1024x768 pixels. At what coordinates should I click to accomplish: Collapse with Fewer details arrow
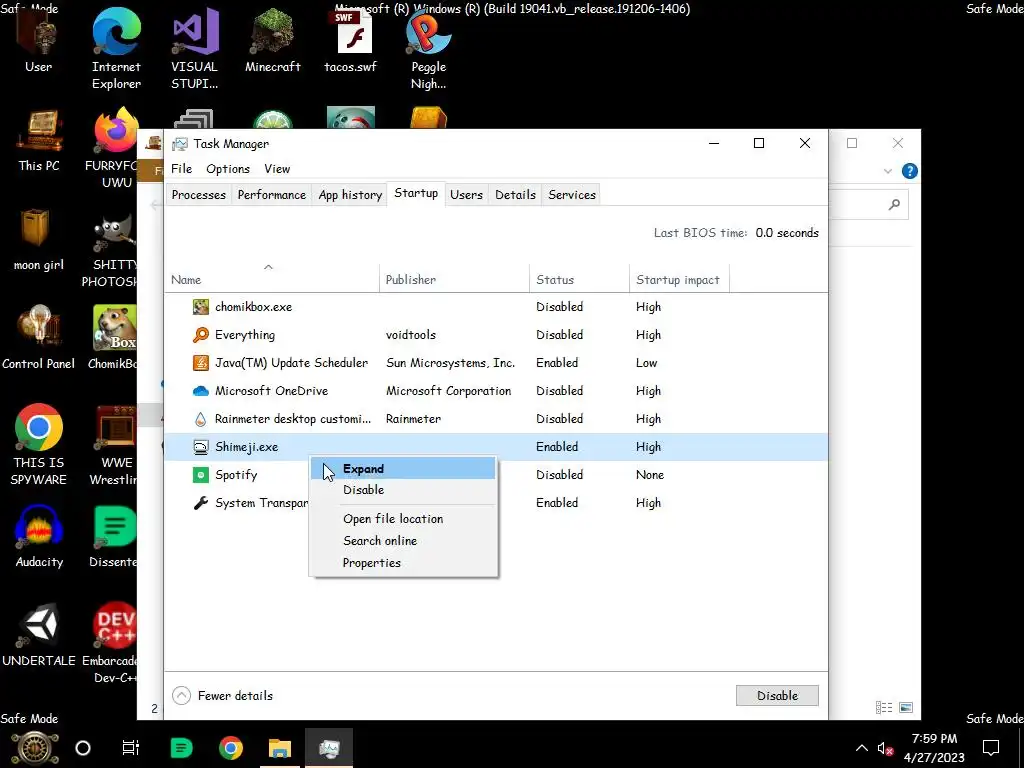[x=182, y=696]
